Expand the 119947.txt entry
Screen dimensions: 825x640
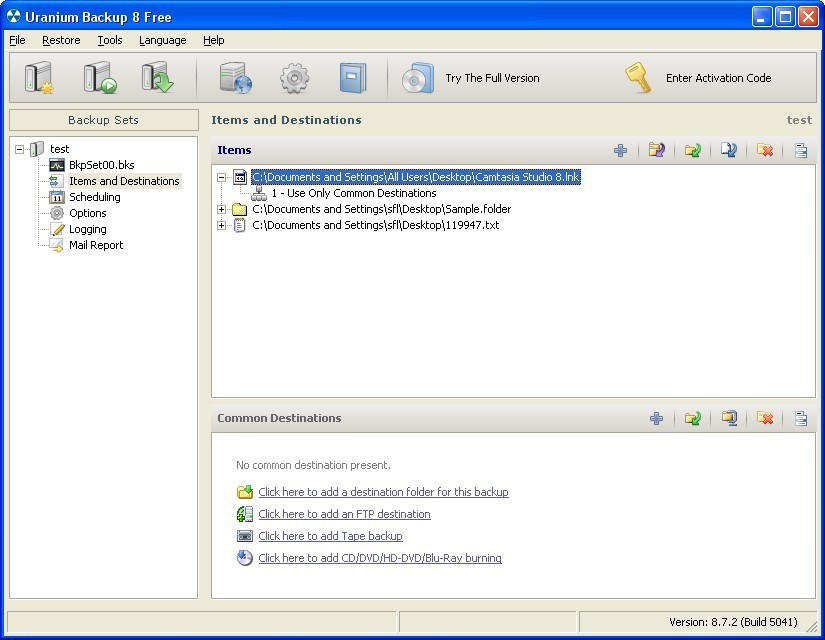pyautogui.click(x=222, y=225)
